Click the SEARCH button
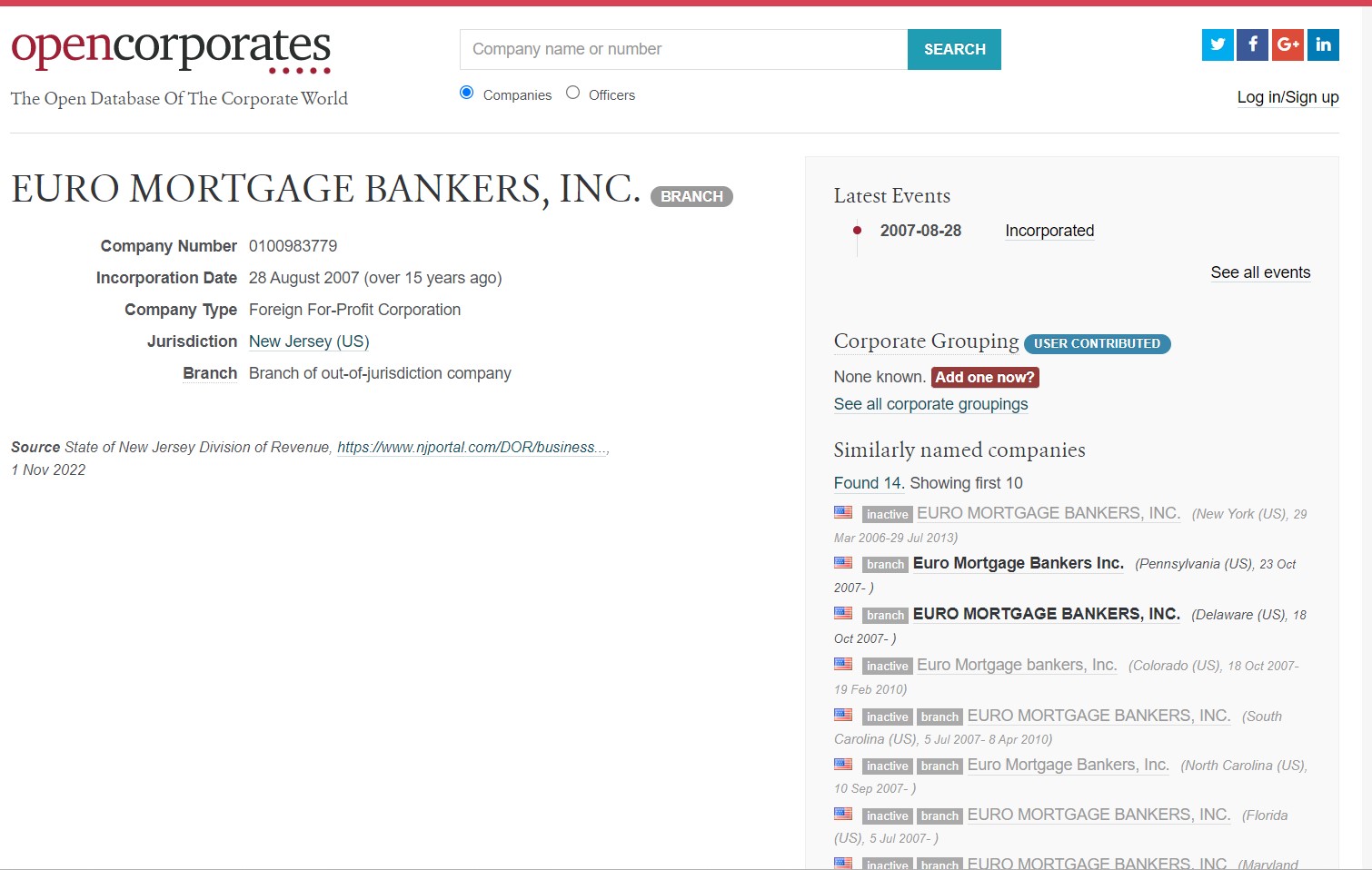1372x870 pixels. (954, 49)
